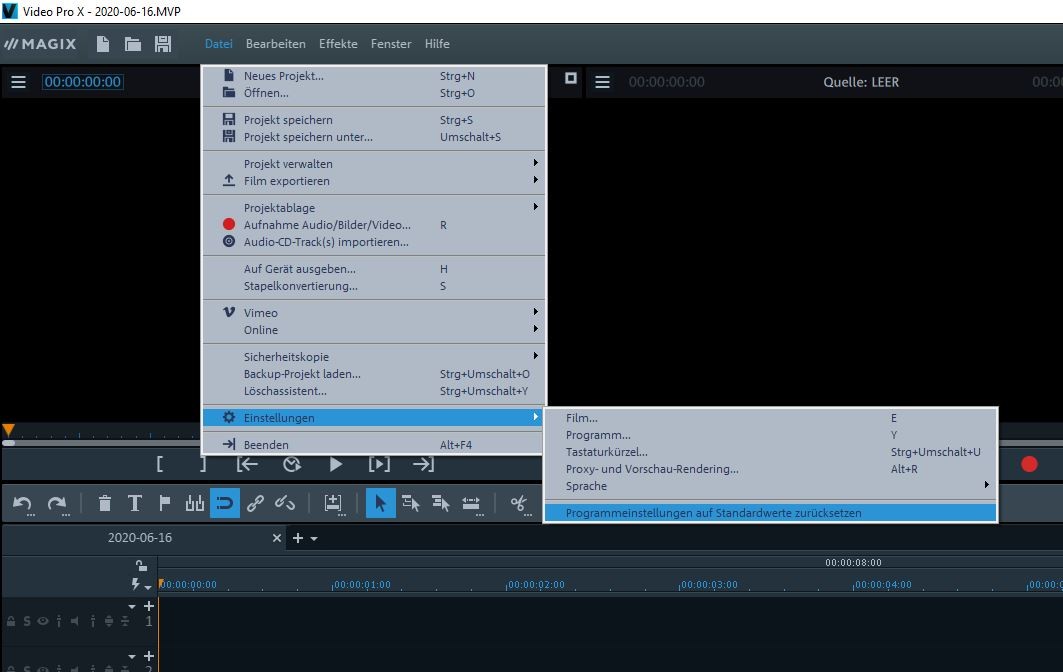This screenshot has height=672, width=1063.
Task: Open the Datei menu
Action: pos(218,44)
